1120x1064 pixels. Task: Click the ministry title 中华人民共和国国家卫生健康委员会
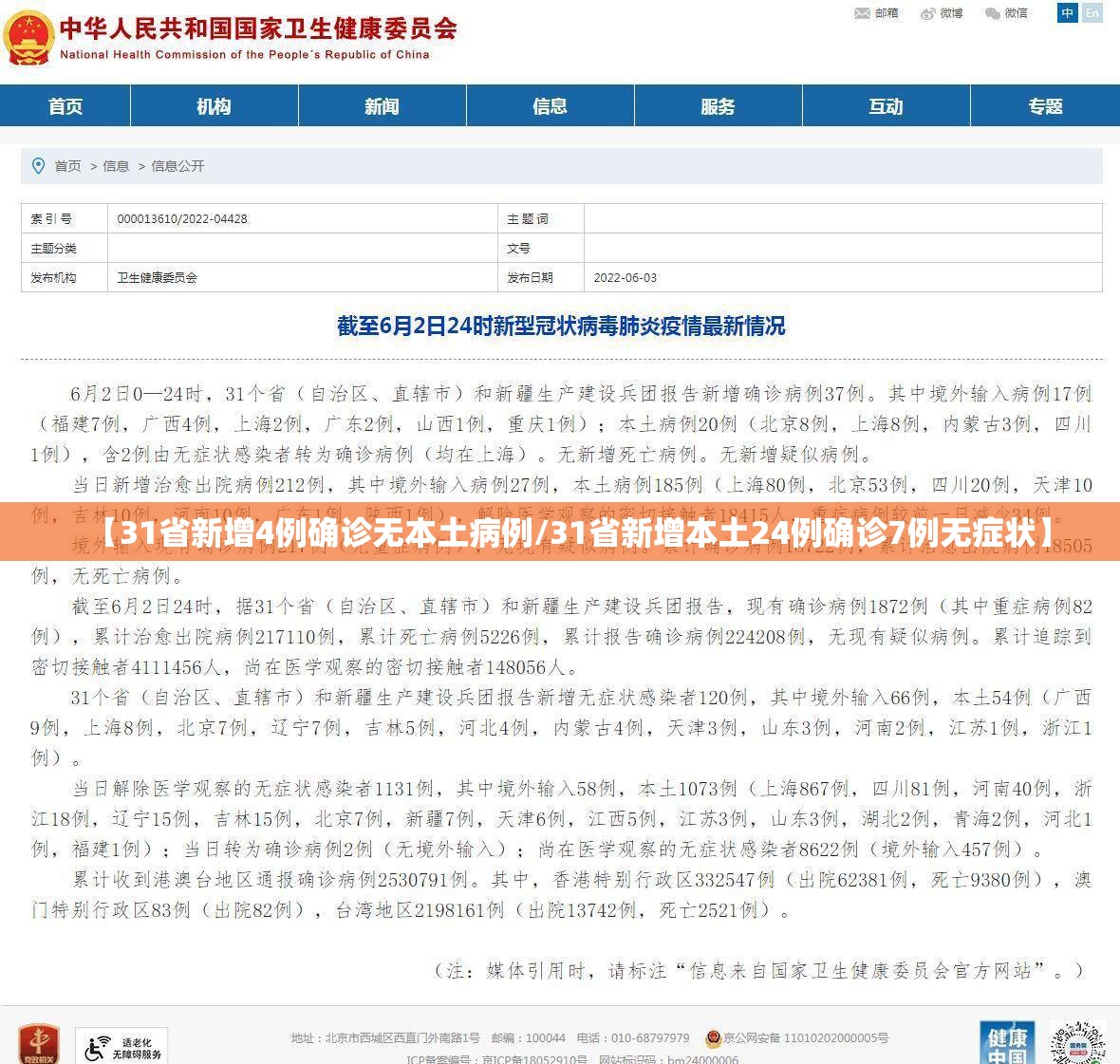coord(258,28)
